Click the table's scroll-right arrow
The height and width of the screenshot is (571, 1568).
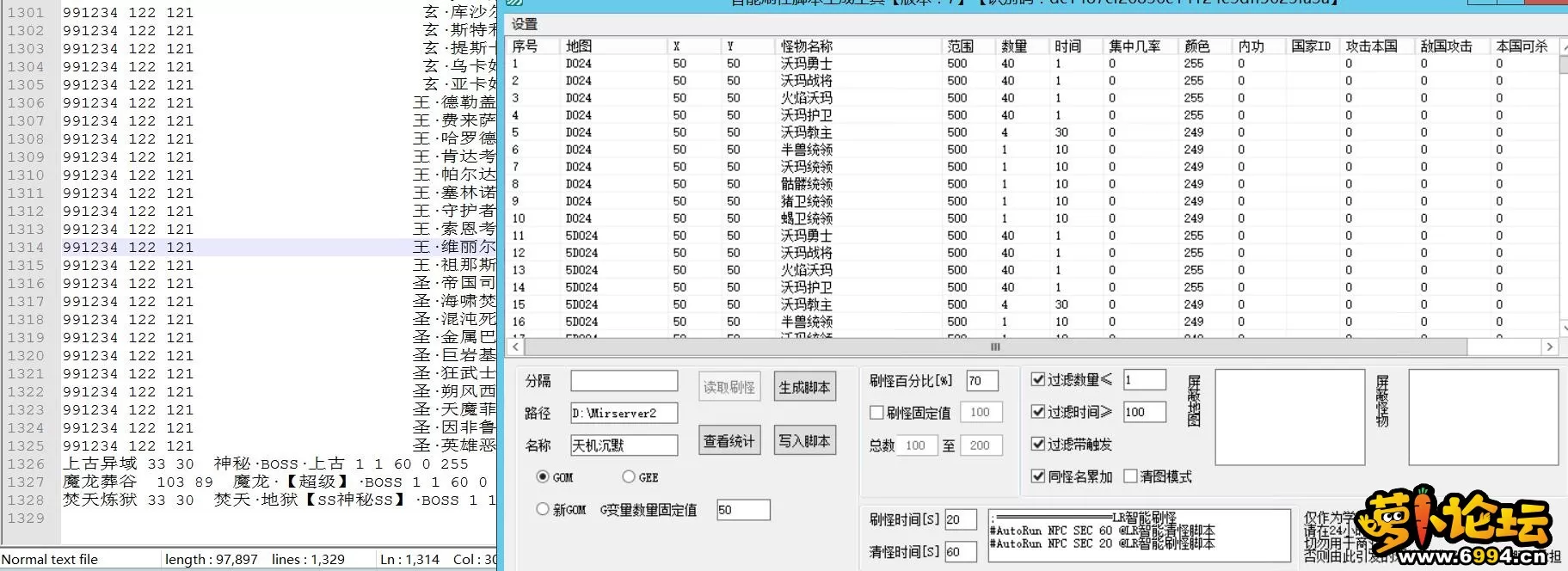(x=1550, y=347)
